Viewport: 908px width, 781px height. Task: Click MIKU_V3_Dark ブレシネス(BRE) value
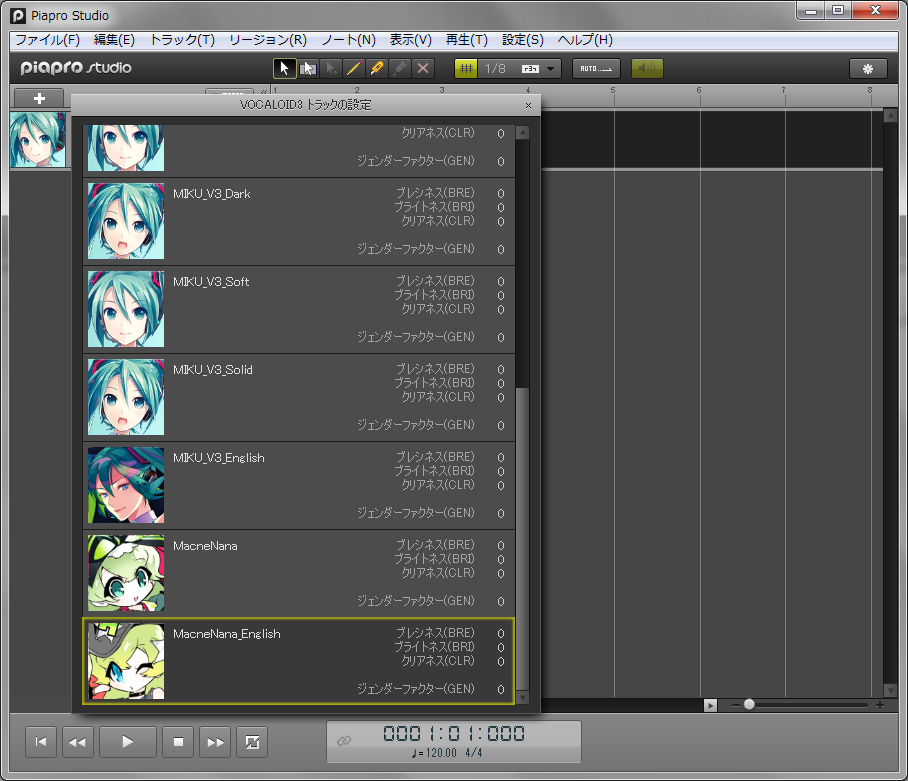click(501, 193)
